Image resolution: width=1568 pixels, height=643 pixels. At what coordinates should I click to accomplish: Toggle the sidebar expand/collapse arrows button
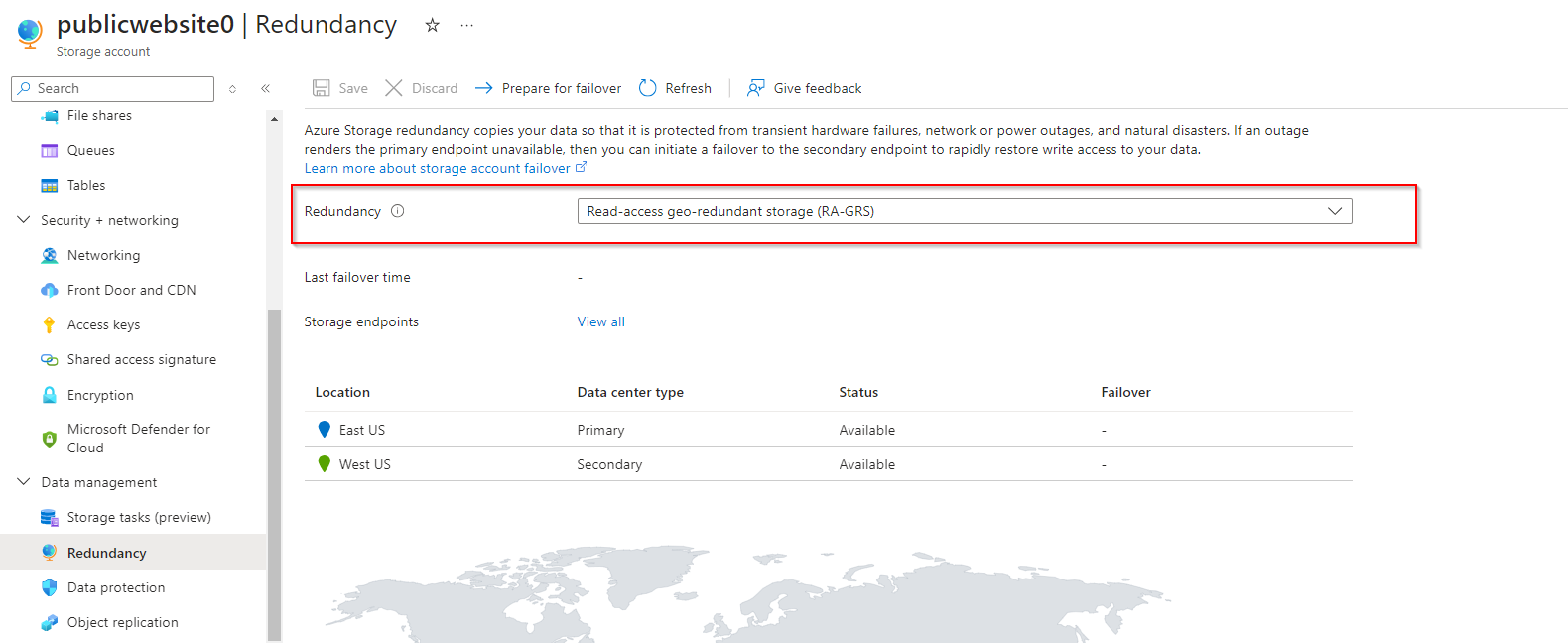coord(232,88)
